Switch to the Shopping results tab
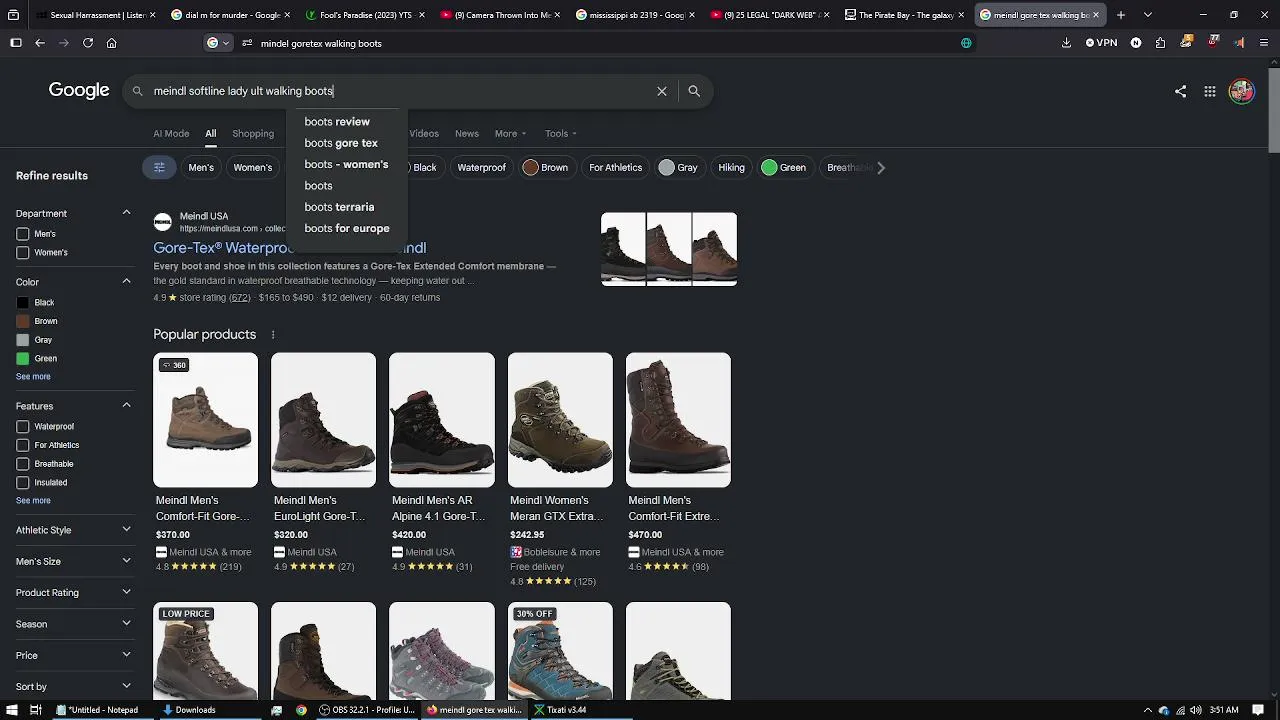Image resolution: width=1280 pixels, height=720 pixels. tap(253, 134)
